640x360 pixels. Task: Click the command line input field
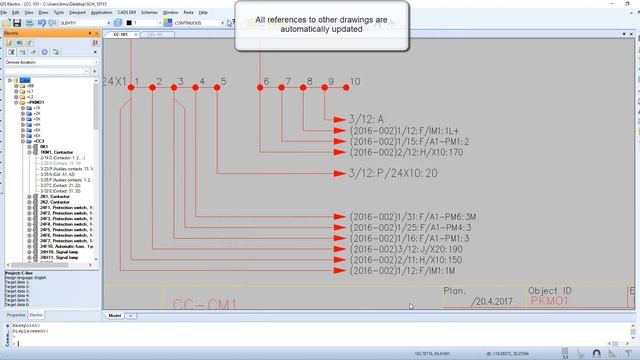[310, 343]
